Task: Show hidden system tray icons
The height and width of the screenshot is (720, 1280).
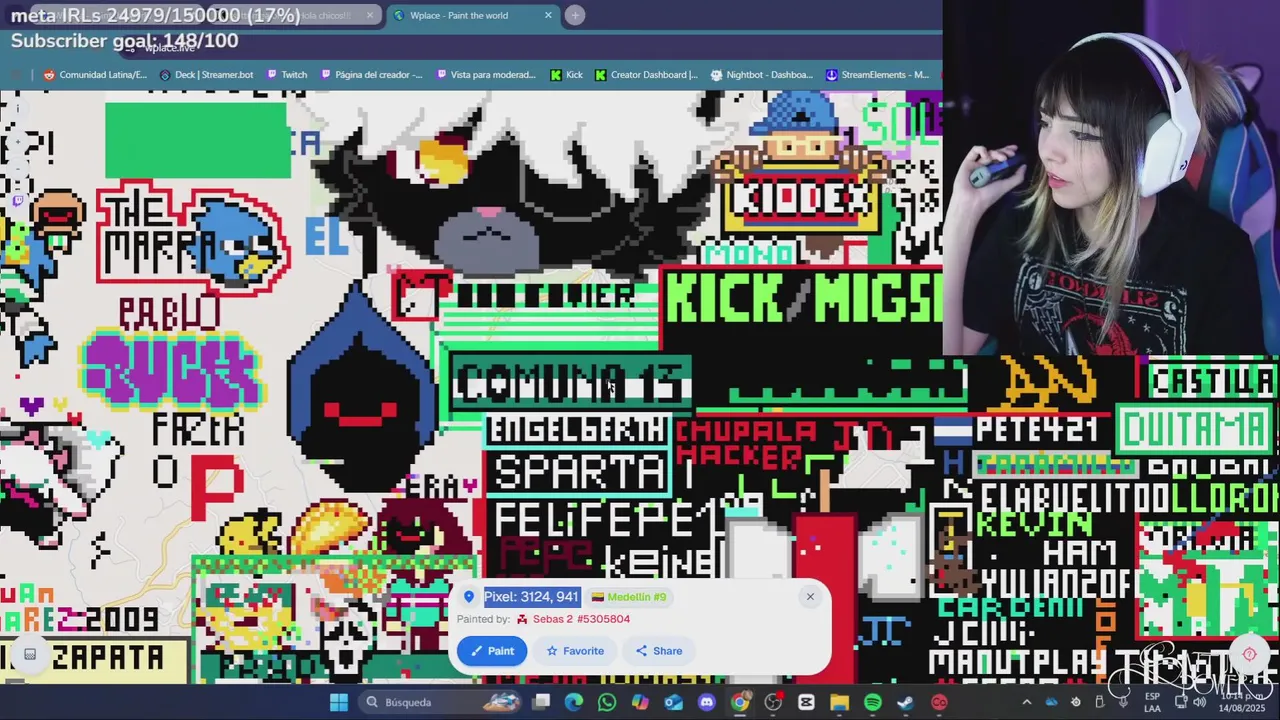Action: coord(1027,702)
